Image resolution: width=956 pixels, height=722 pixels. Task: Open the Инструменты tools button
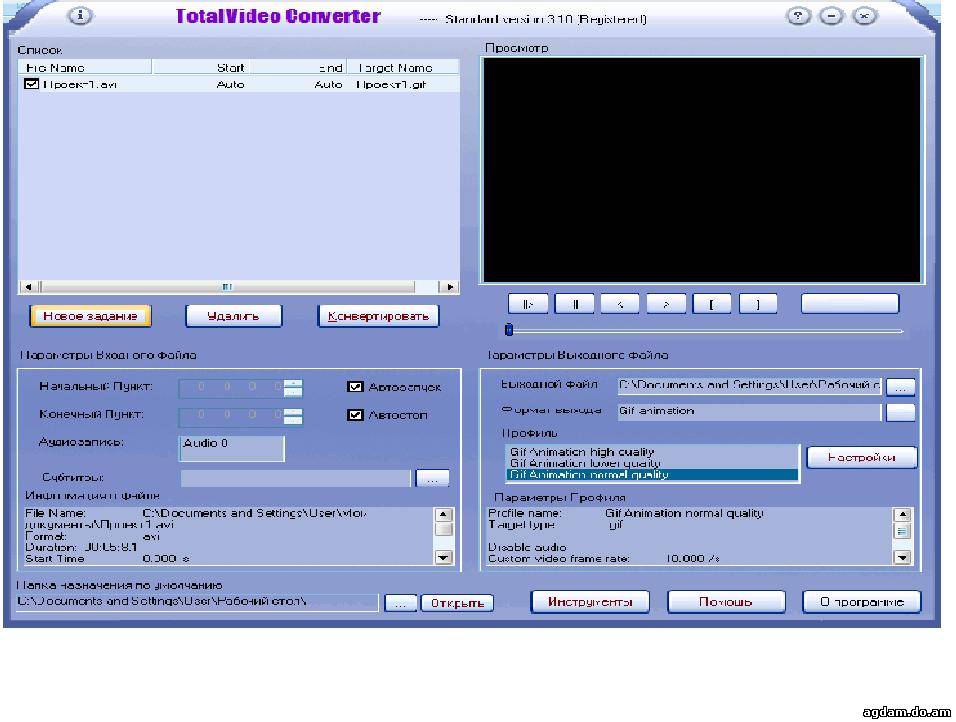pyautogui.click(x=590, y=602)
